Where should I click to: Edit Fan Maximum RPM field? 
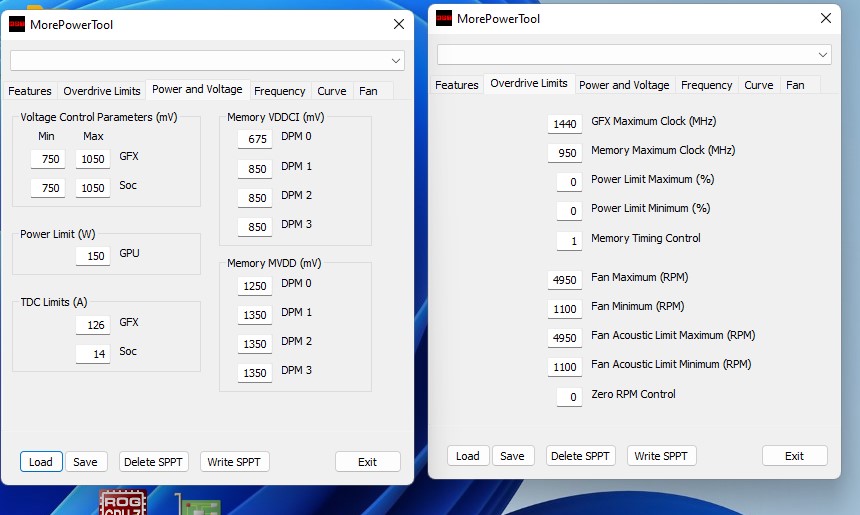point(564,280)
